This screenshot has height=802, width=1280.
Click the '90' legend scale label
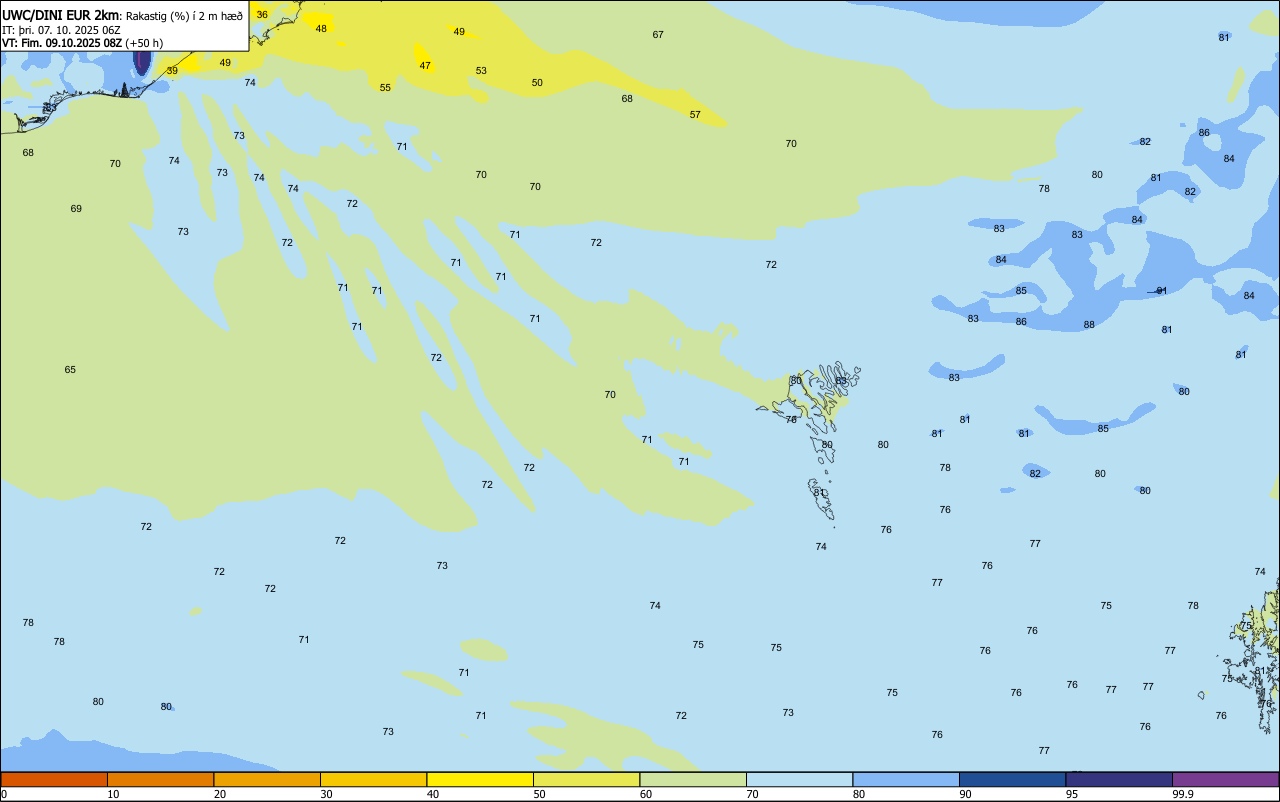tap(966, 794)
